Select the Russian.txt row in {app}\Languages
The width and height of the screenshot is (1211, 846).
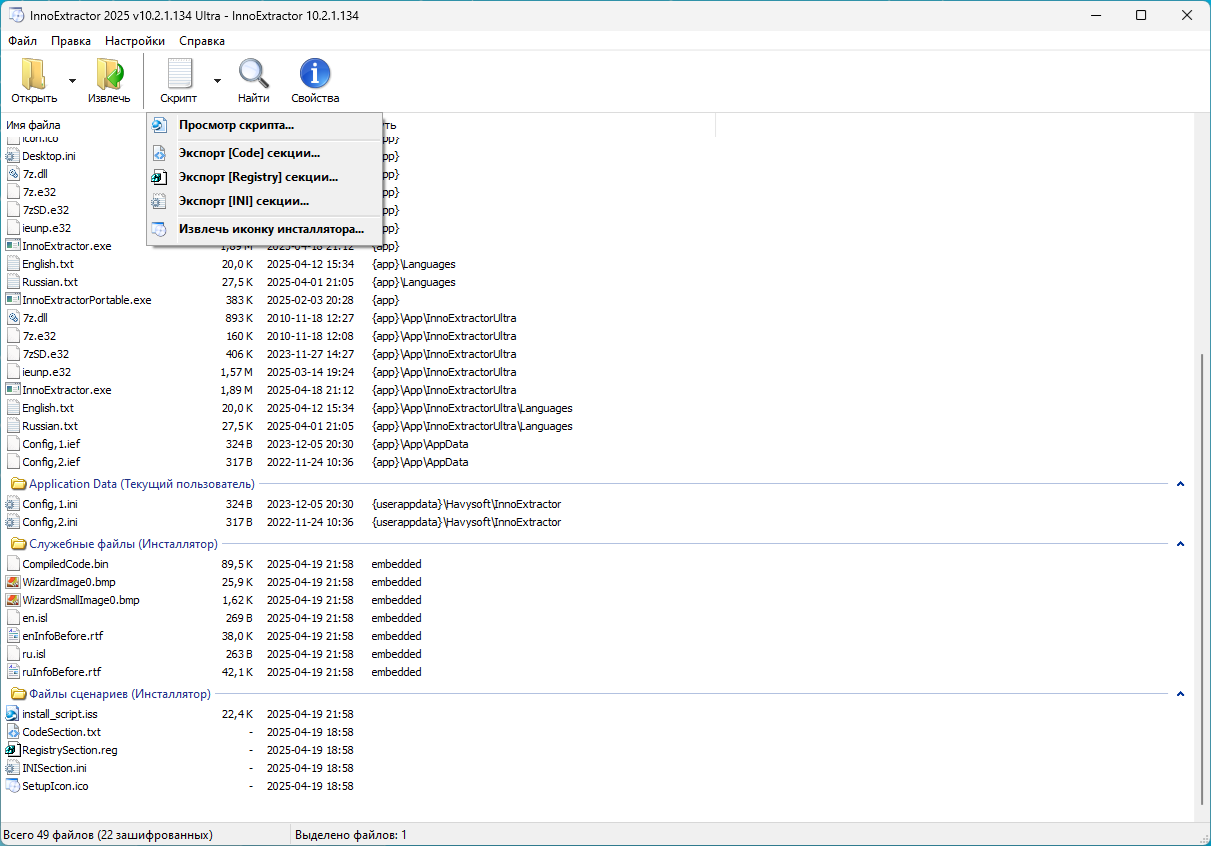point(598,282)
